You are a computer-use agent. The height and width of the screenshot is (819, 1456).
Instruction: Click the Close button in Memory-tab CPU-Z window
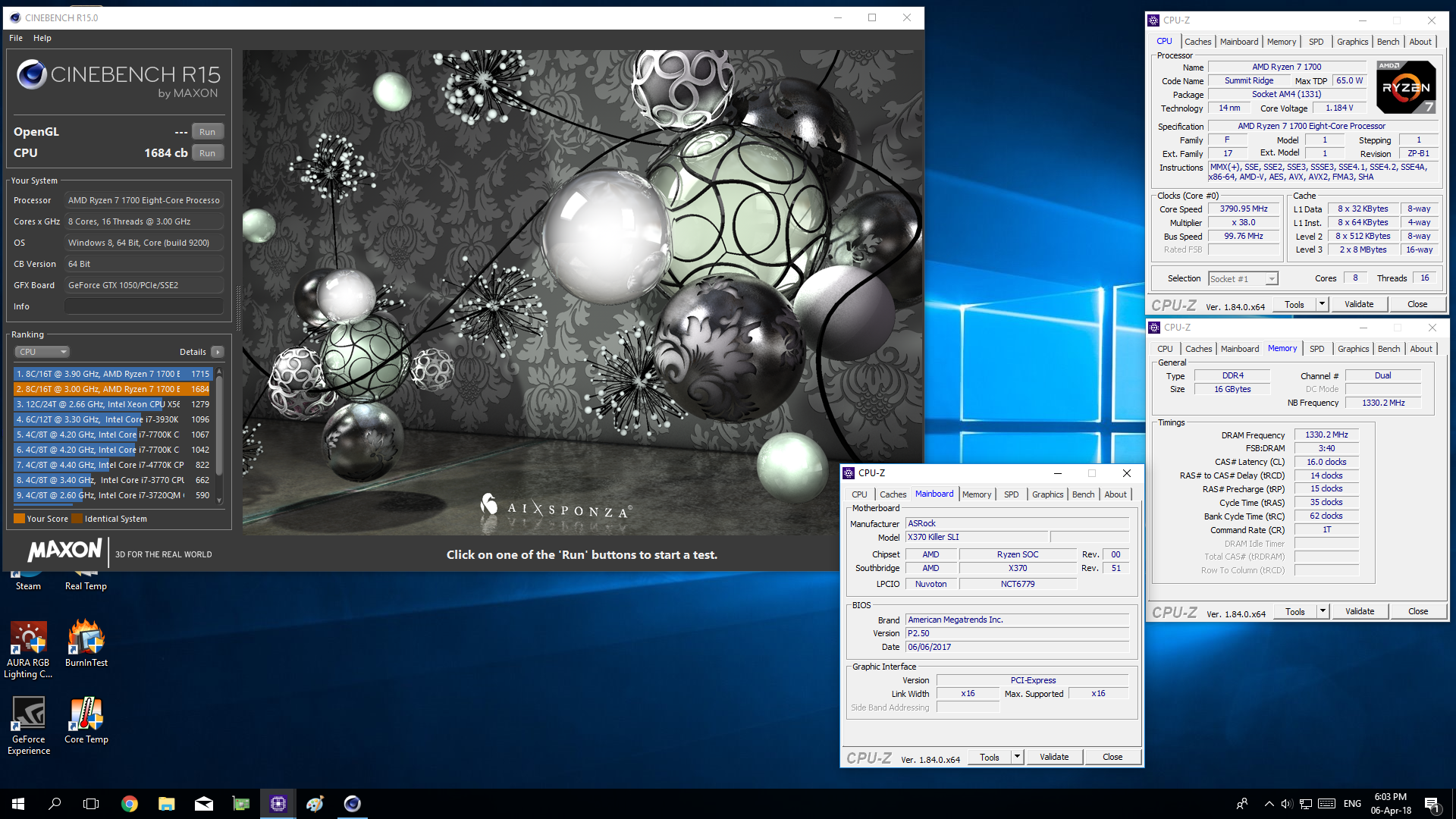[x=1418, y=611]
